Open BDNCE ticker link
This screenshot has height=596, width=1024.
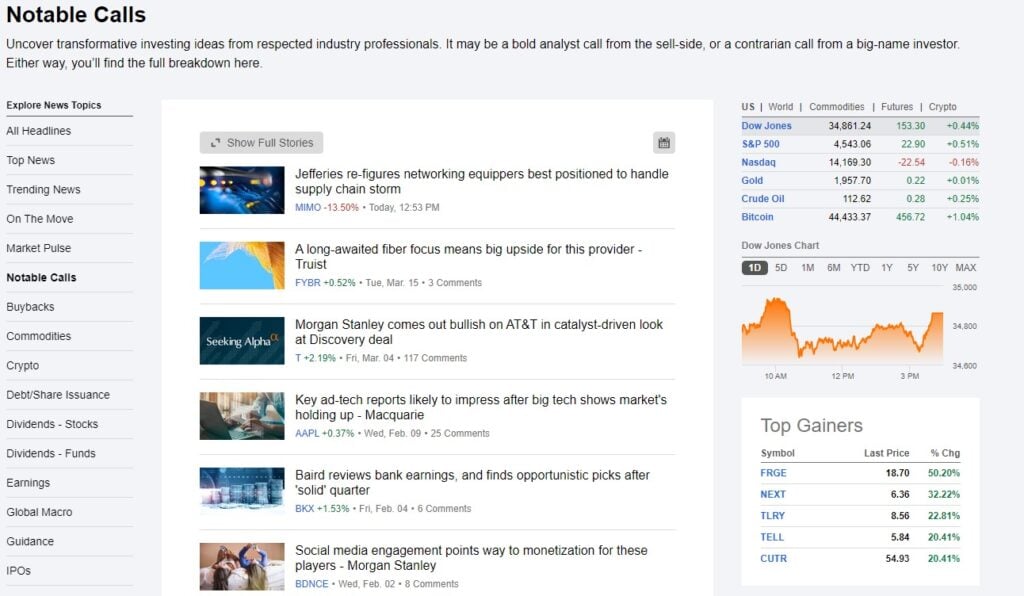click(312, 584)
